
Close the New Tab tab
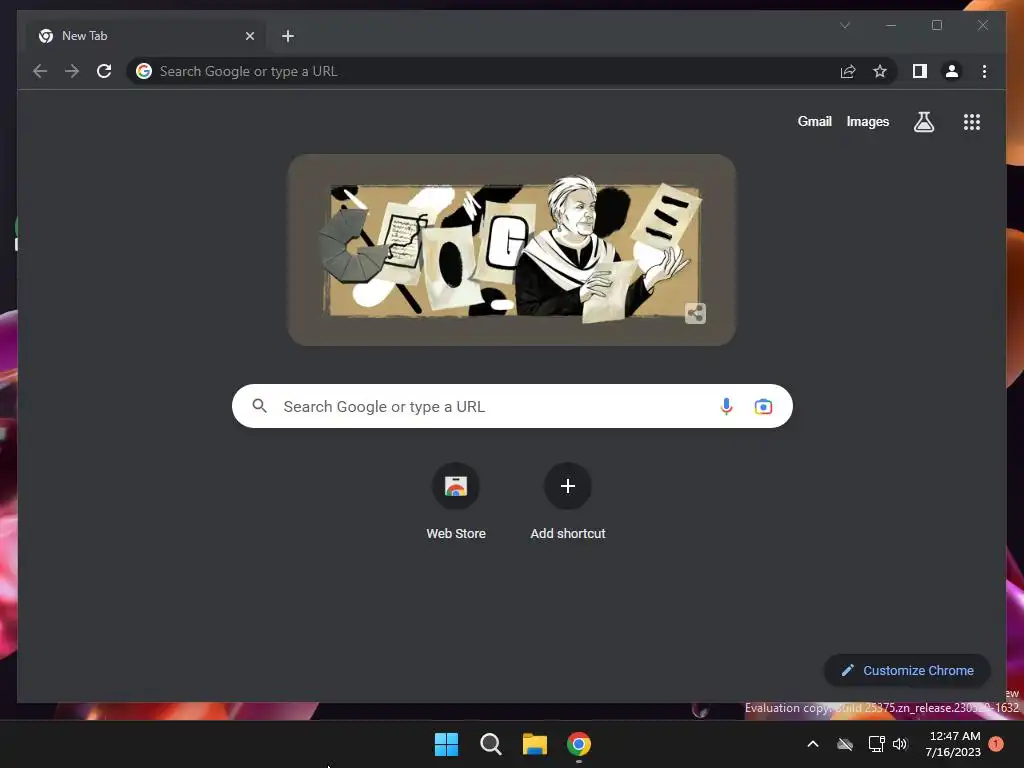(249, 36)
